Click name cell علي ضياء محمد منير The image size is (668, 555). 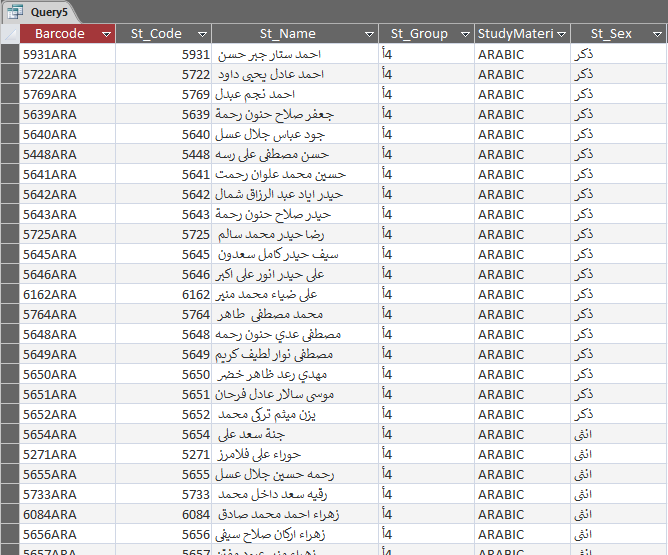point(295,295)
